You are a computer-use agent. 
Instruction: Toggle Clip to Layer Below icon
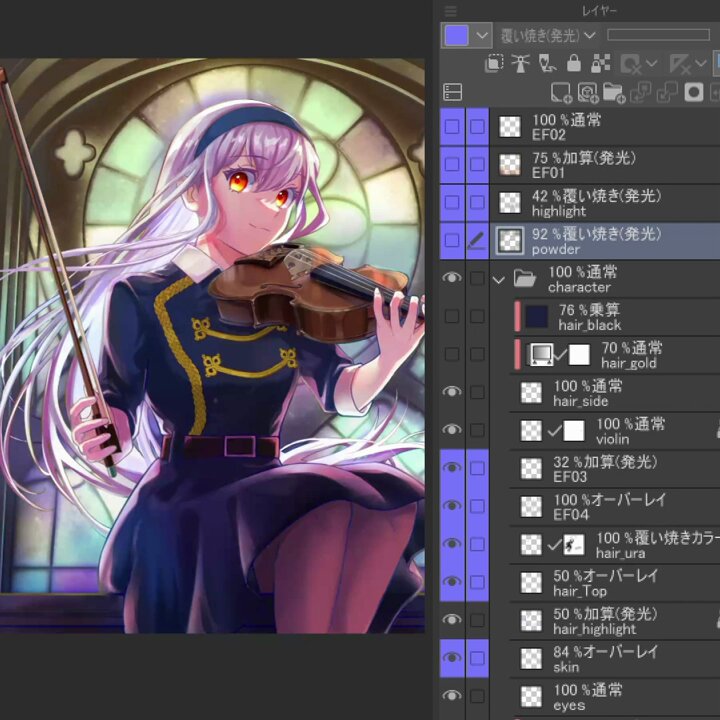[x=494, y=63]
